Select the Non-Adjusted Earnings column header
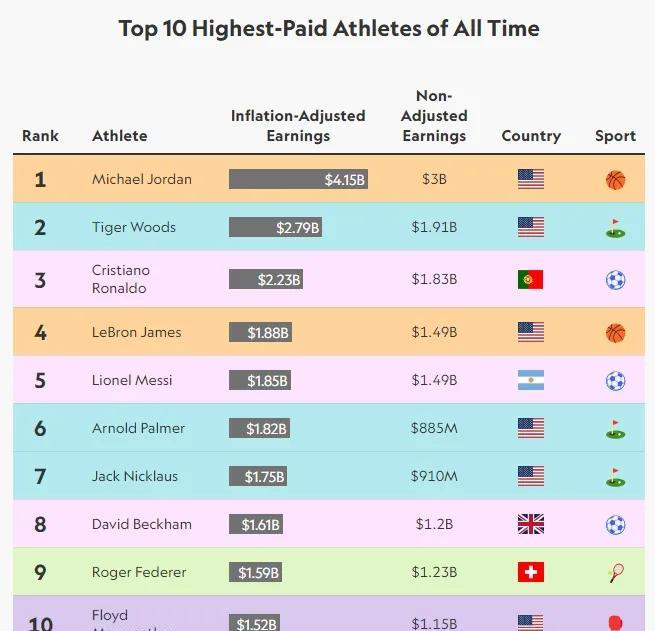This screenshot has height=631, width=655. click(434, 116)
